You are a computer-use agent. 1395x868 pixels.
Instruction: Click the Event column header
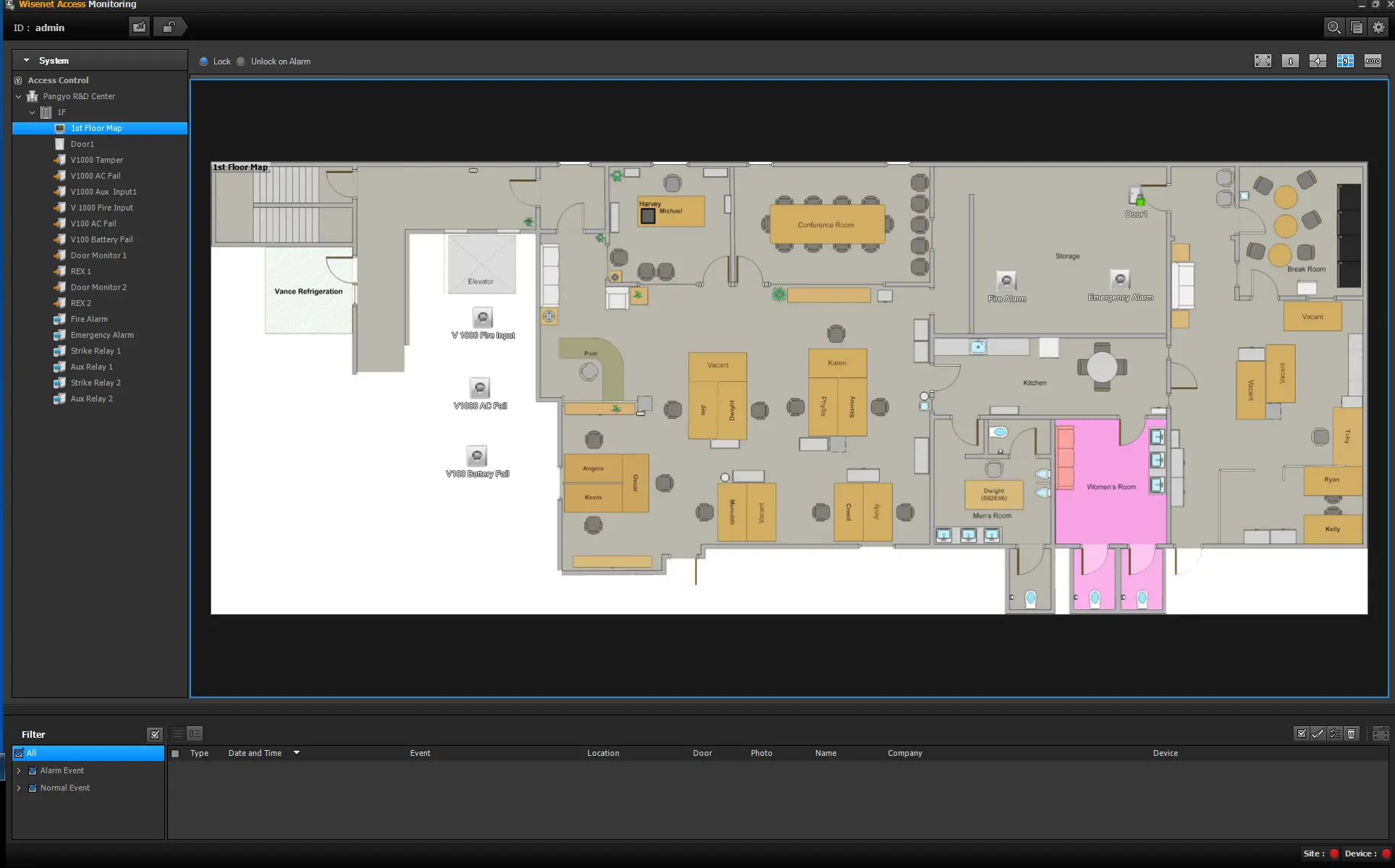(420, 753)
